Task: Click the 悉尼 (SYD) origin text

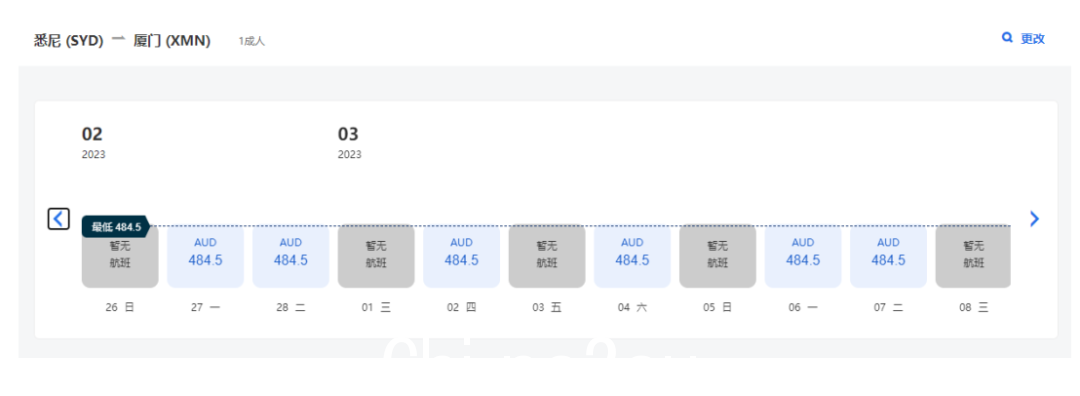Action: (69, 41)
